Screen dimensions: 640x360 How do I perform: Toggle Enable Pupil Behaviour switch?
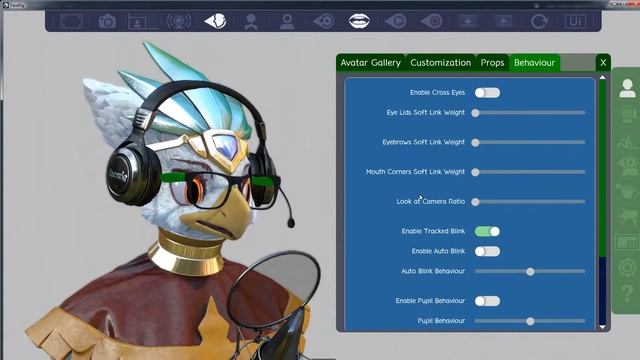487,301
